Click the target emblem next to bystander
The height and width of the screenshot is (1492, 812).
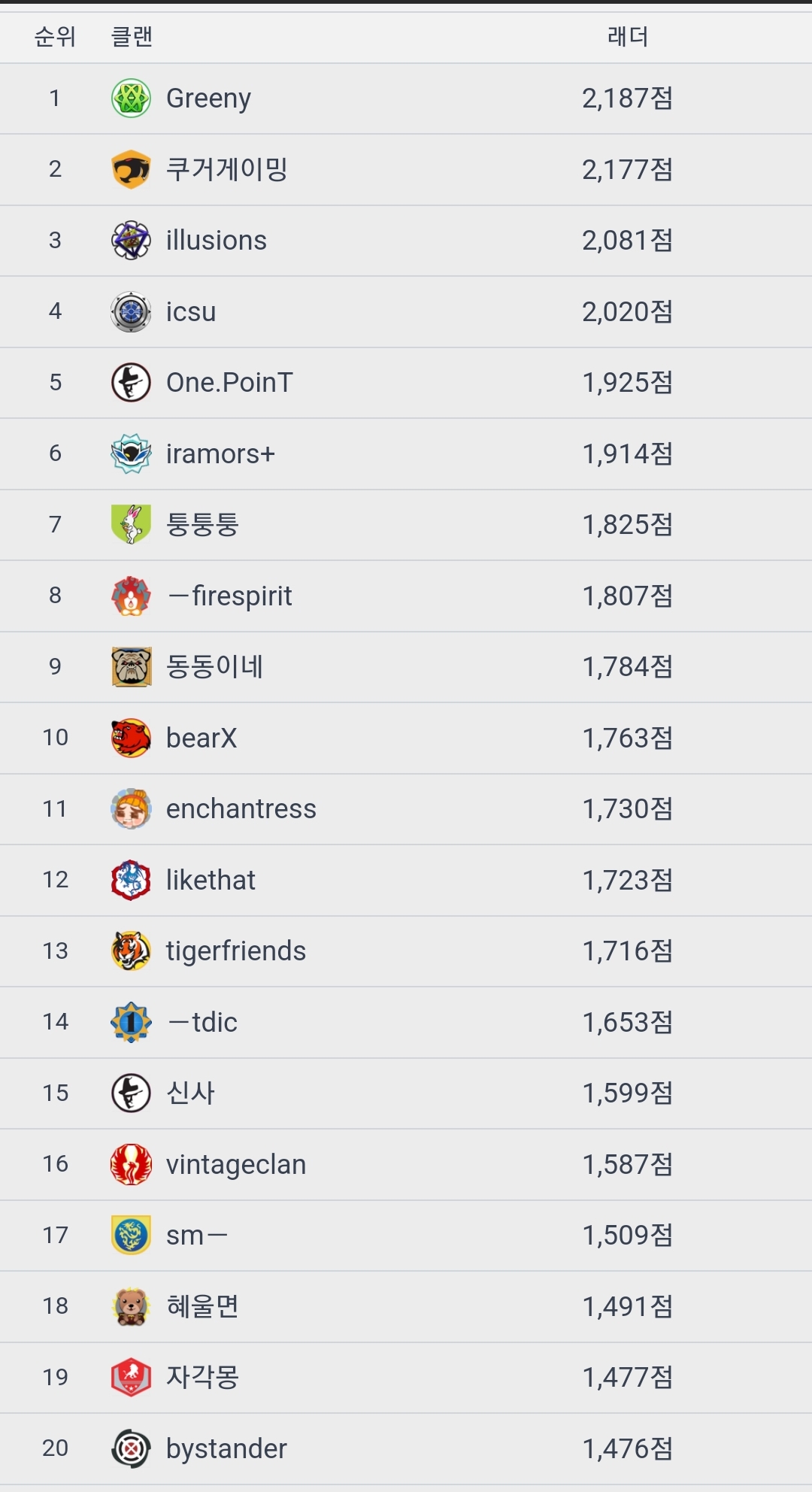[x=131, y=1448]
